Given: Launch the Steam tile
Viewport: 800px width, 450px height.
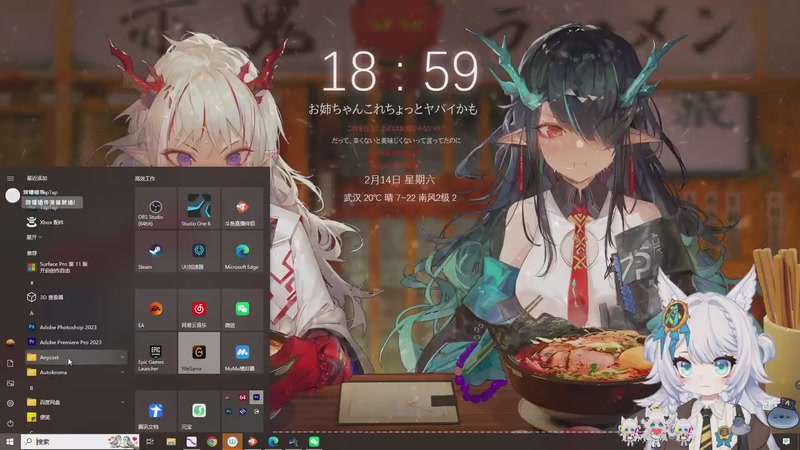Looking at the screenshot, I should 156,251.
